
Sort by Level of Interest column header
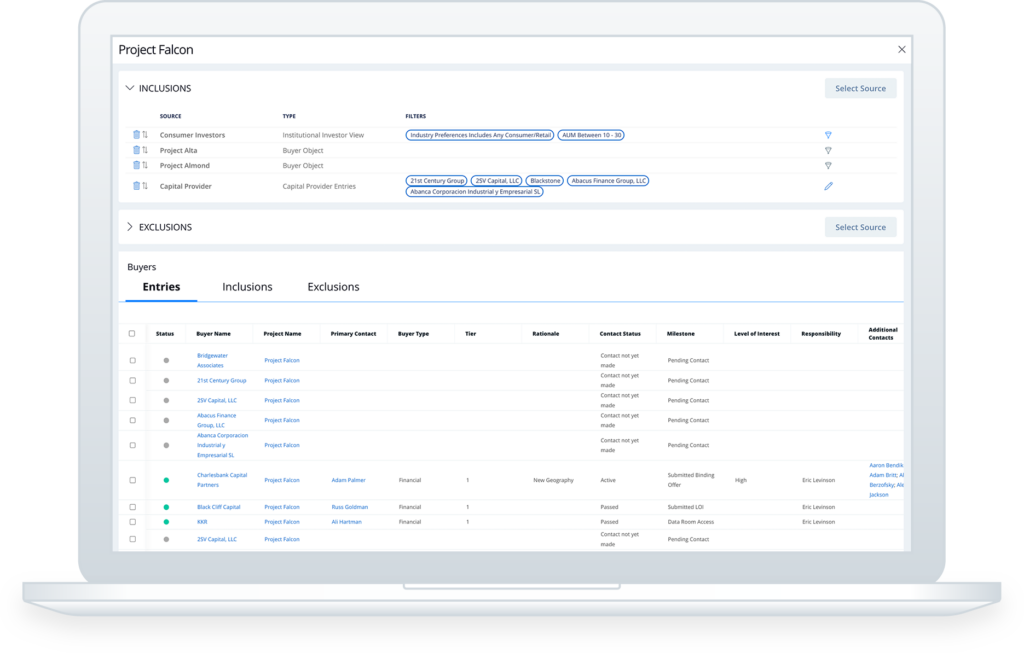756,334
